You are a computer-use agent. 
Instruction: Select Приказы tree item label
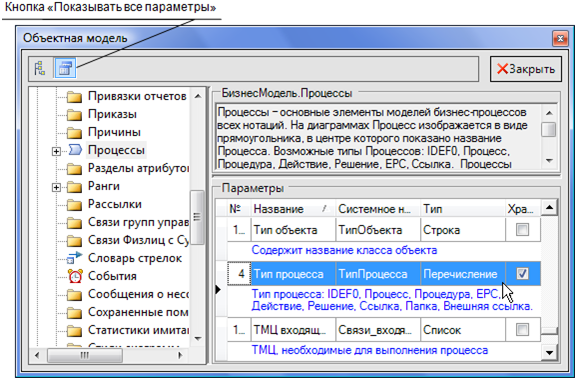(112, 114)
